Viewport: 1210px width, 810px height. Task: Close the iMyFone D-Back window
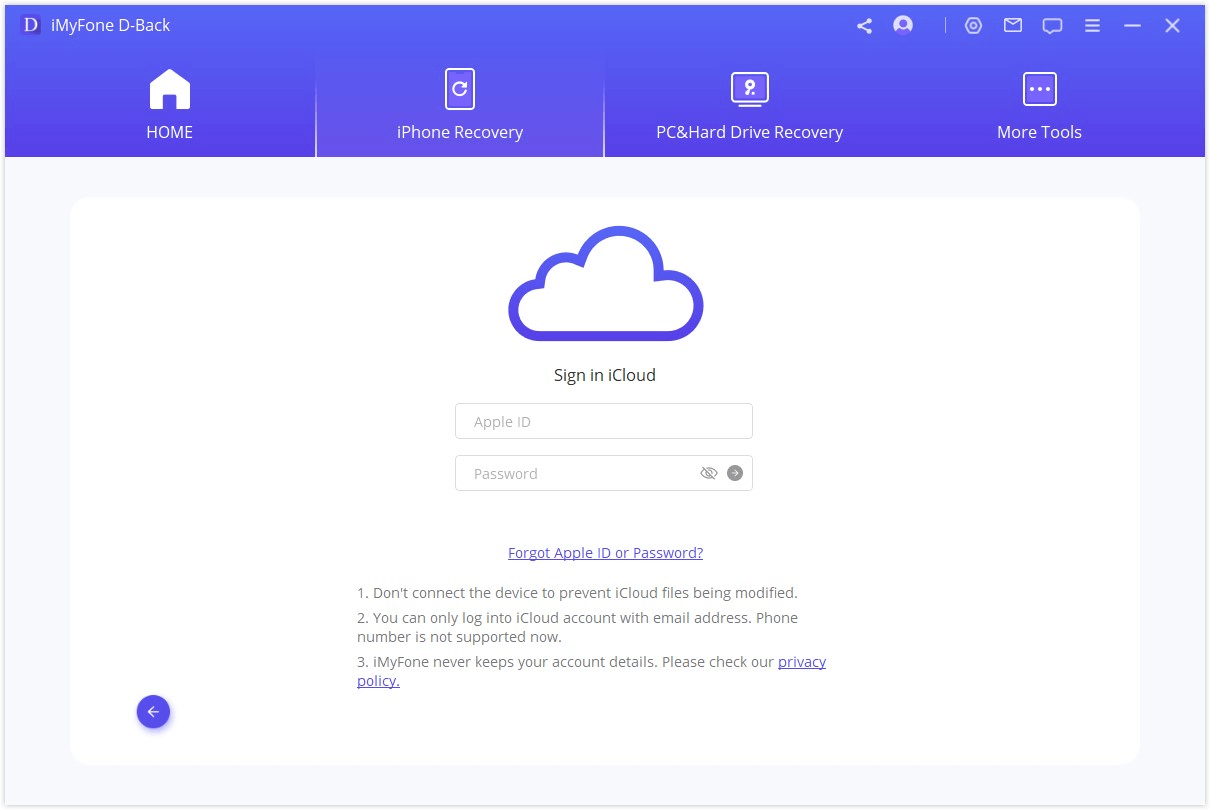tap(1172, 26)
